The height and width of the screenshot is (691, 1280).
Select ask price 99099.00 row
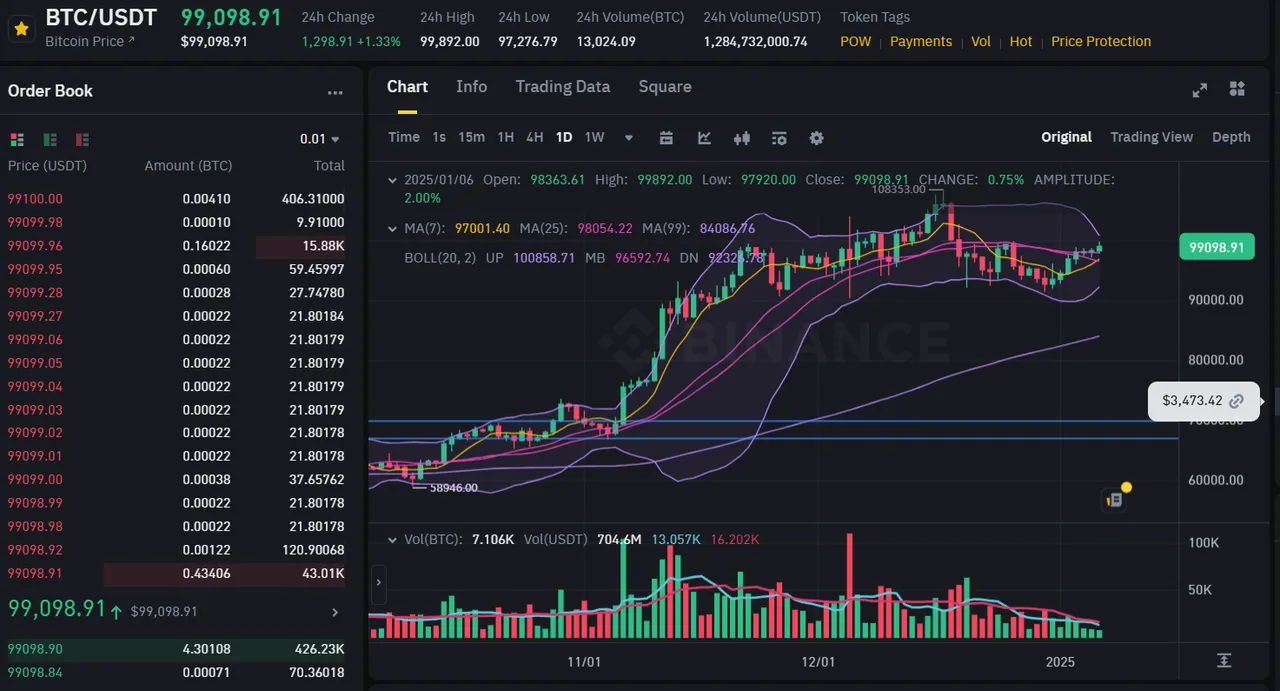176,480
